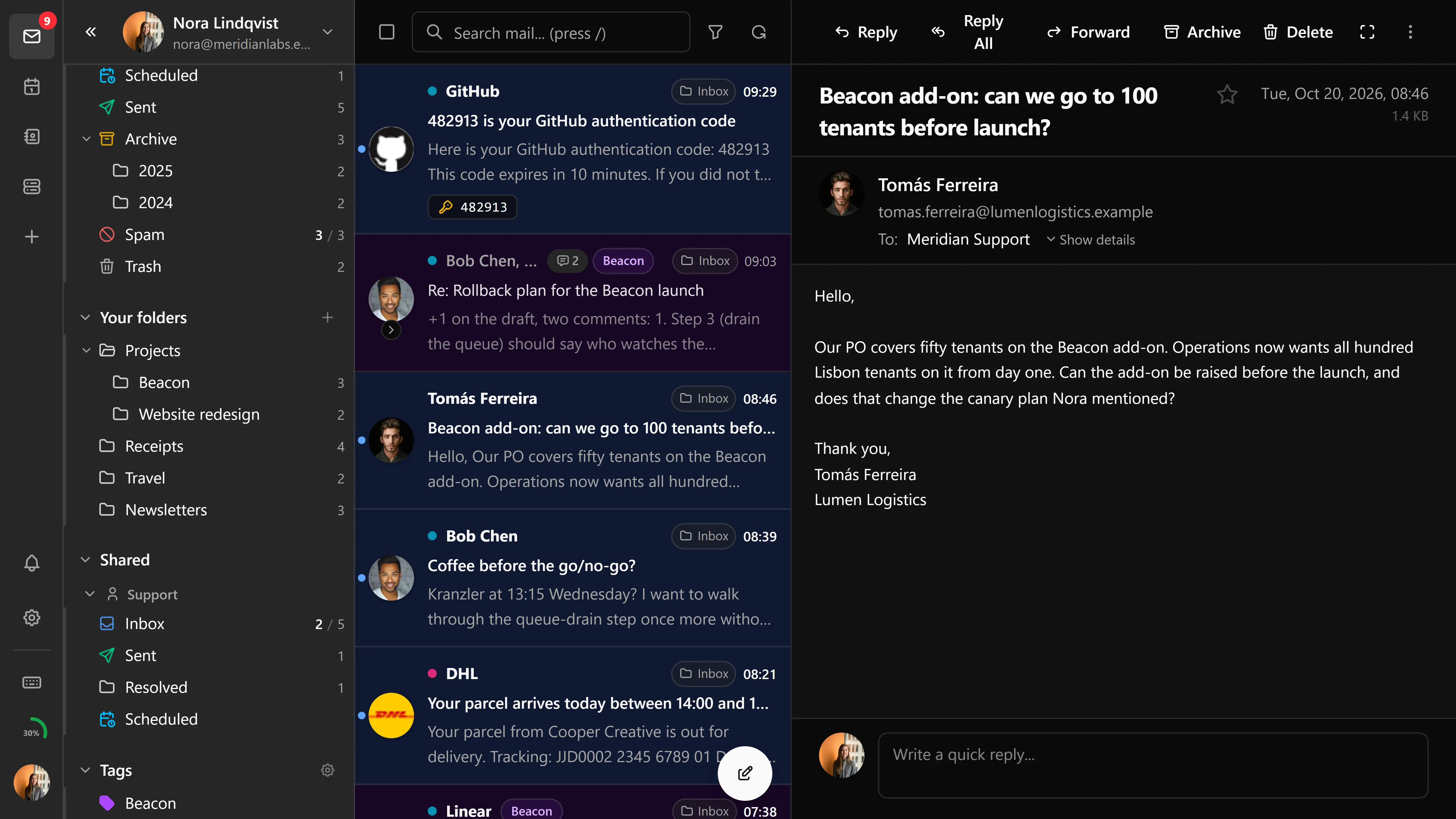Copy the 482913 authentication code chip
This screenshot has width=1456, height=819.
tap(473, 207)
